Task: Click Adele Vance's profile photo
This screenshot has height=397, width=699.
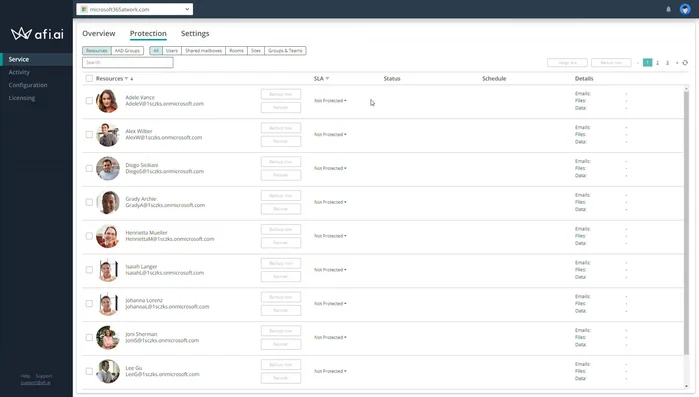Action: [x=107, y=101]
